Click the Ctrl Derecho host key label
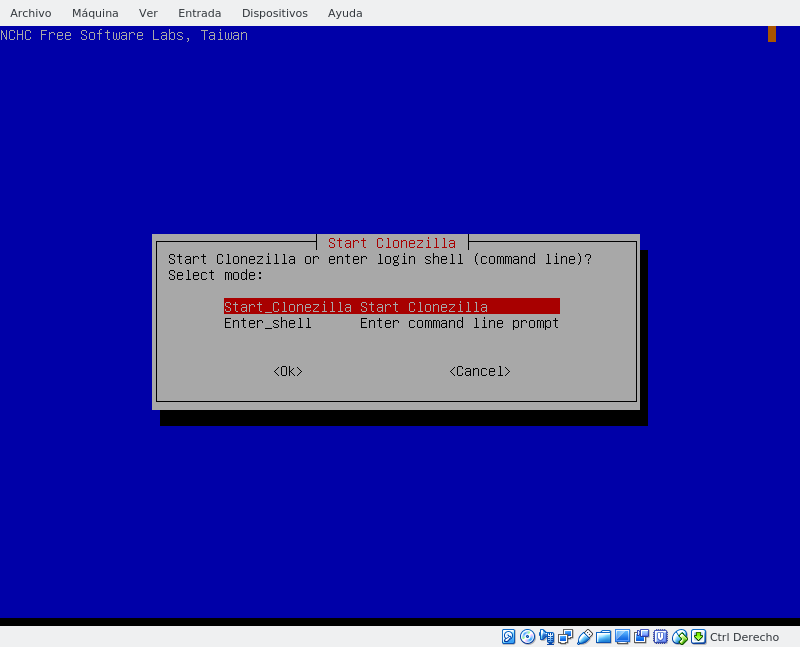This screenshot has width=800, height=647. click(744, 637)
